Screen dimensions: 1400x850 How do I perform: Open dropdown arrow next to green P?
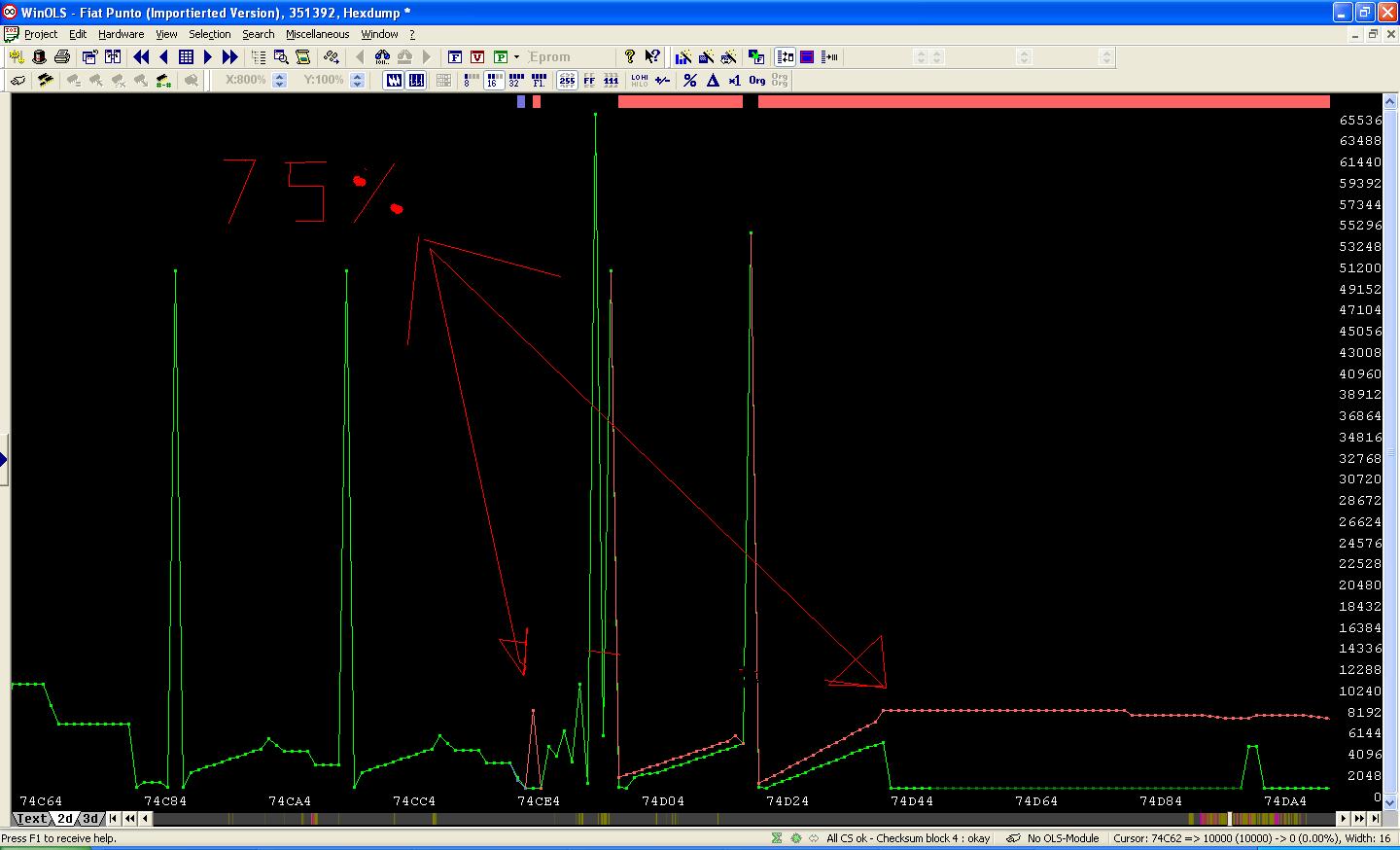click(516, 57)
